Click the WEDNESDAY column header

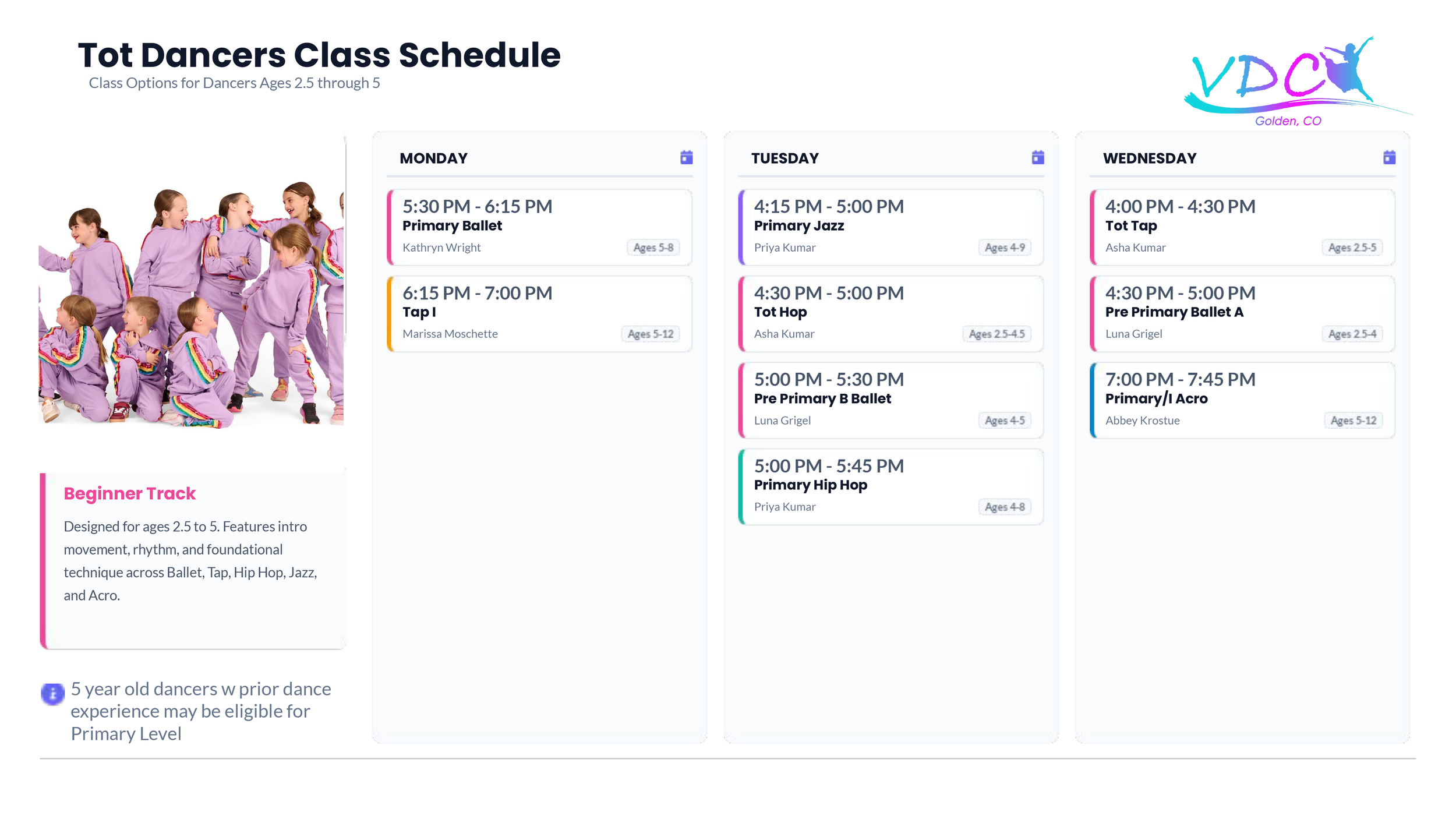click(1150, 158)
